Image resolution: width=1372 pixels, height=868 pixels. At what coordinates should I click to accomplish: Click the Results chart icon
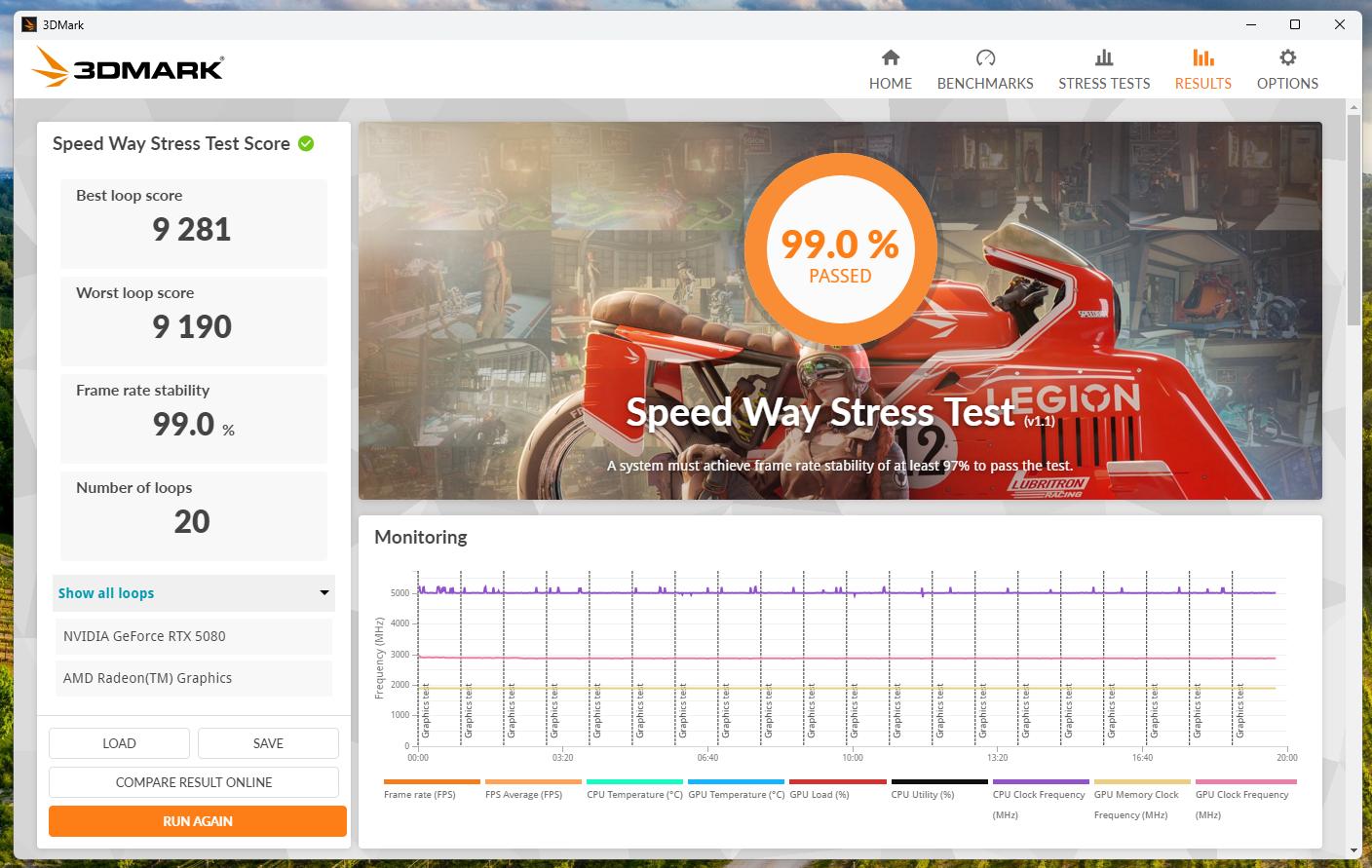click(1203, 57)
